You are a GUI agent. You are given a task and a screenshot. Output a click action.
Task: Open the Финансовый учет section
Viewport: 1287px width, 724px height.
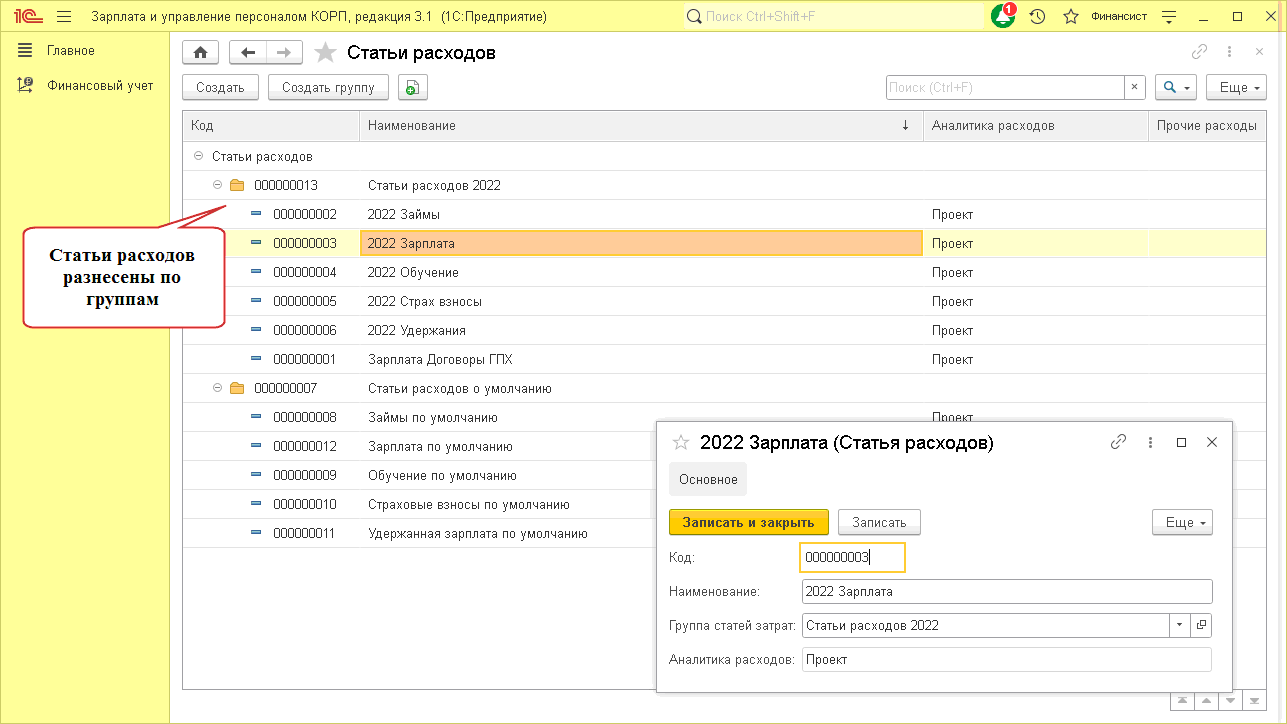click(x=100, y=85)
